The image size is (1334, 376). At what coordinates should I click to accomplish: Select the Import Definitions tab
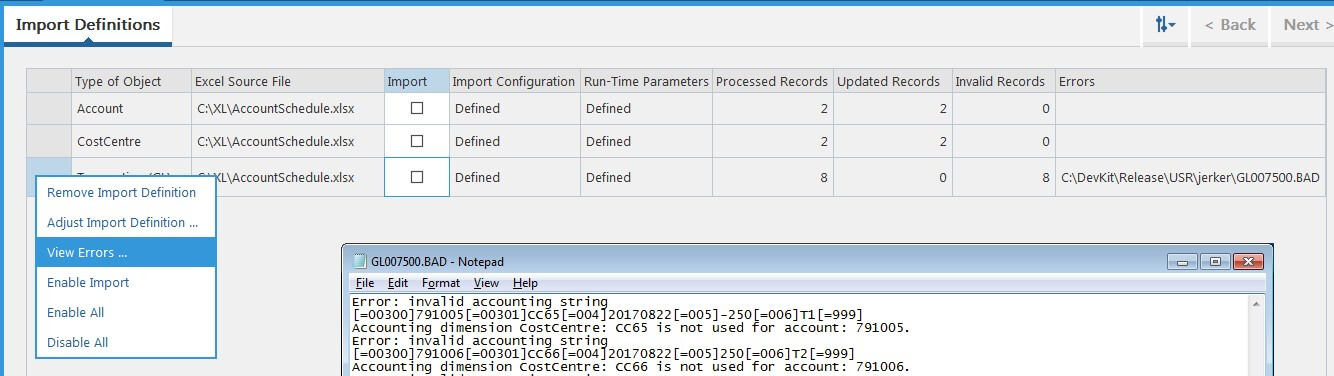pos(88,25)
